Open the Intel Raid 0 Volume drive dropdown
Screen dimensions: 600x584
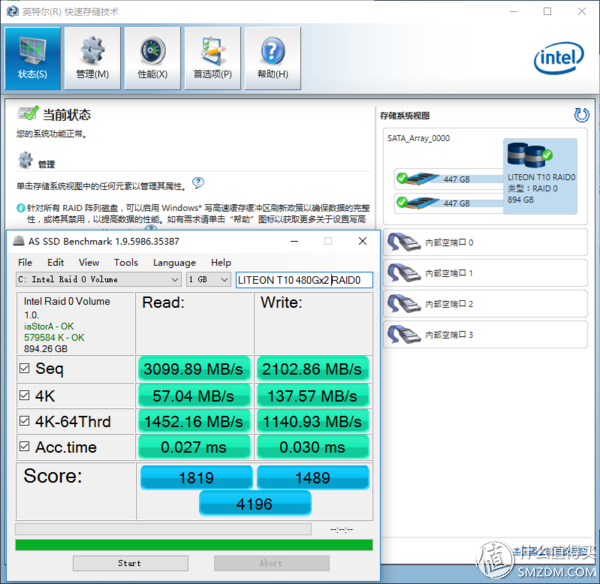click(x=98, y=280)
